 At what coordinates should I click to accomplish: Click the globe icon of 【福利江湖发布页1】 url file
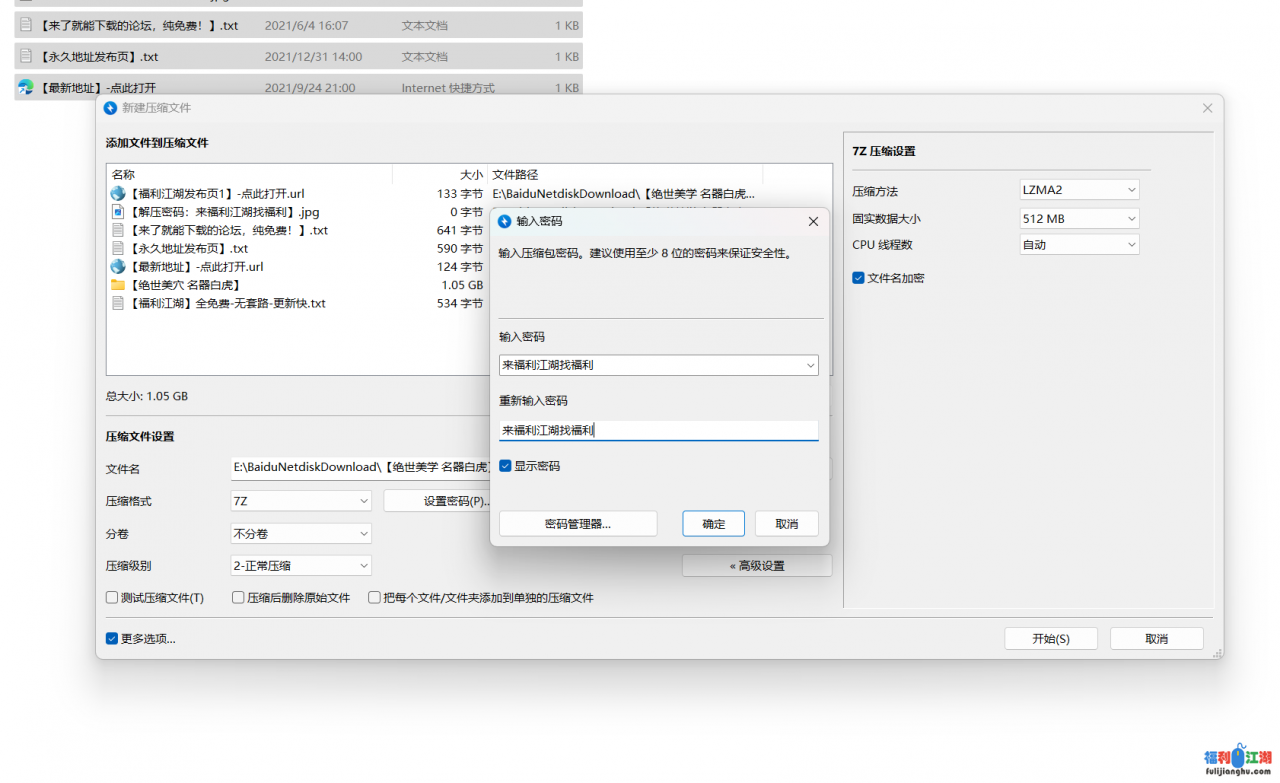pyautogui.click(x=118, y=194)
